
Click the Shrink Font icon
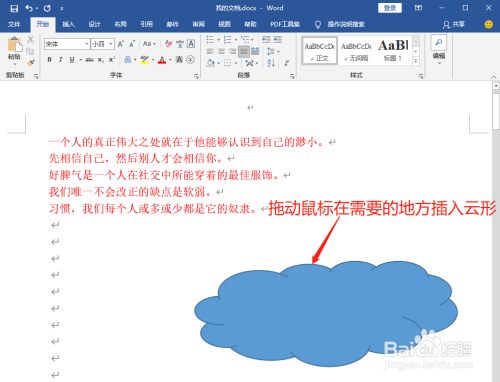132,44
